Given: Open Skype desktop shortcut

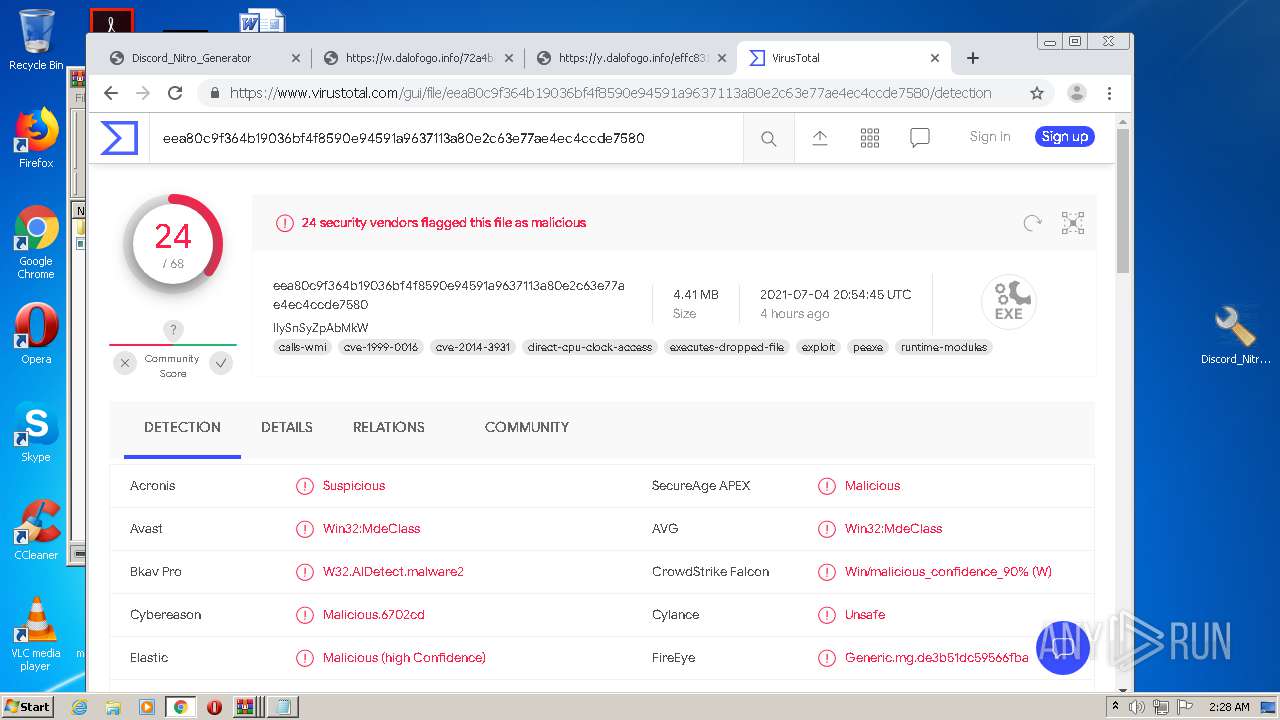Looking at the screenshot, I should tap(36, 432).
